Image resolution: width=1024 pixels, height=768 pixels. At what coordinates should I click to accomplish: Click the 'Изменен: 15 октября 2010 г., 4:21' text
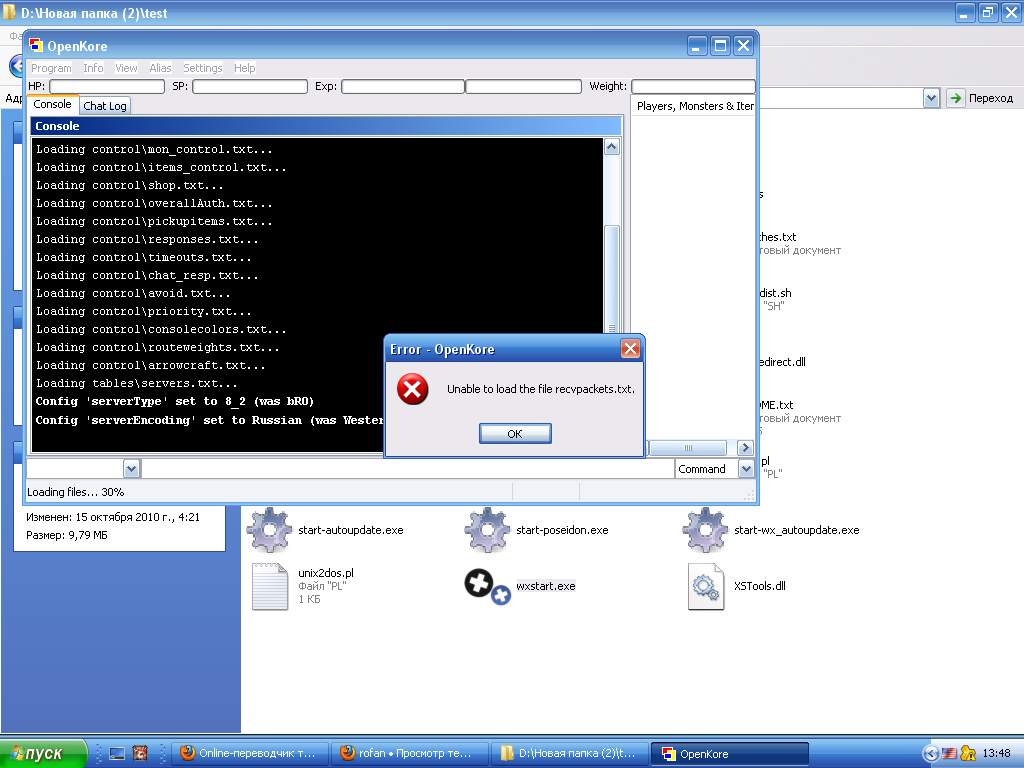(113, 517)
